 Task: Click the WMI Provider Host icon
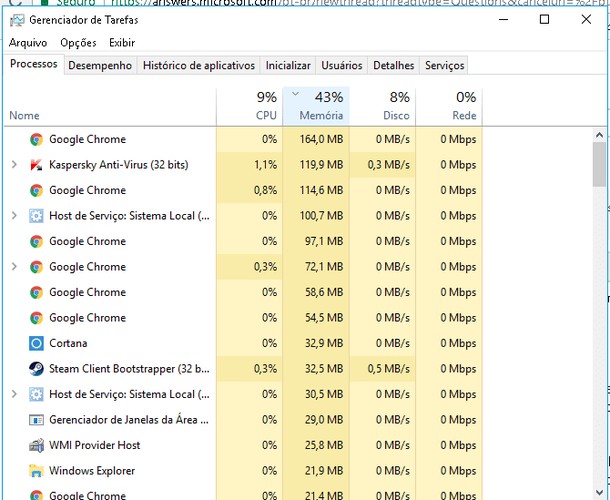coord(36,445)
